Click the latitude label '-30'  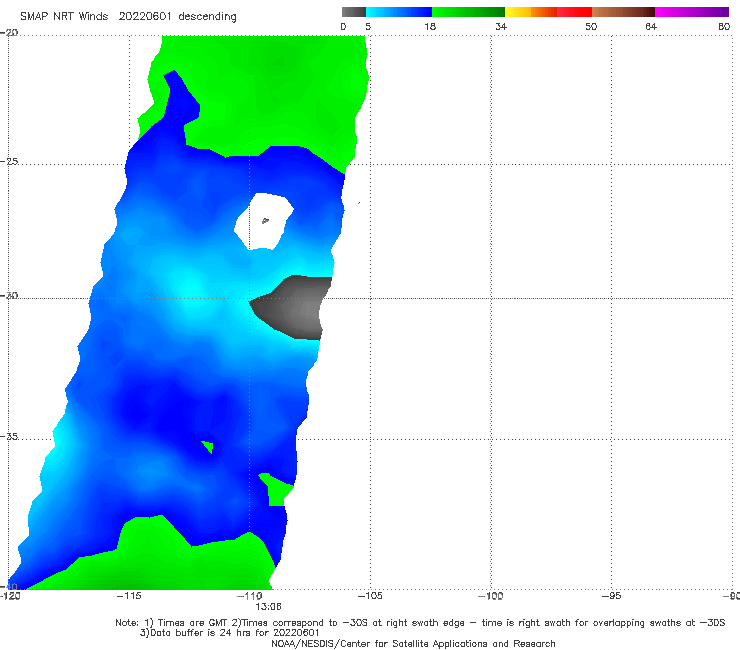point(9,295)
